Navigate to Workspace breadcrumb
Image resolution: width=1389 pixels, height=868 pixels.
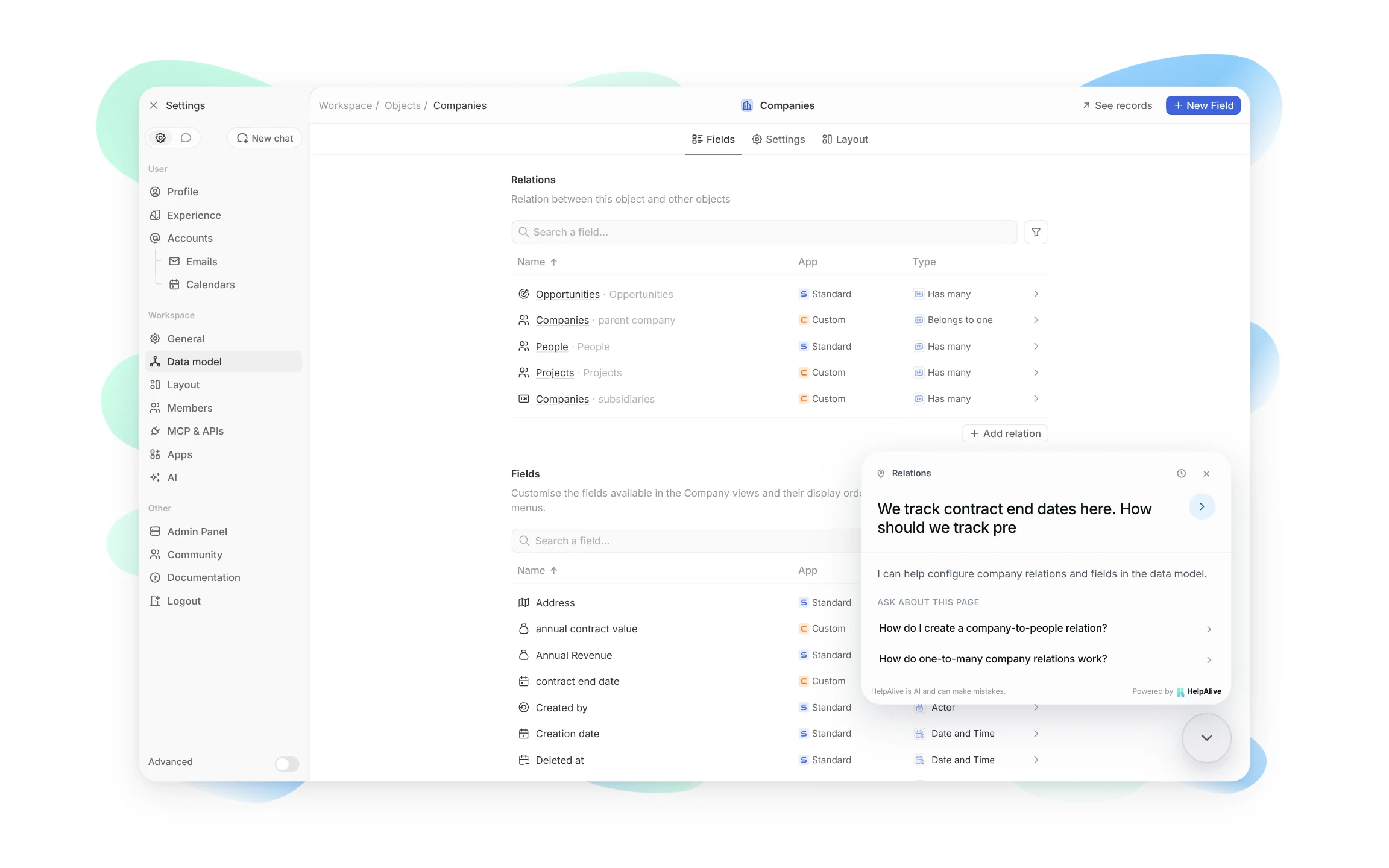pos(345,105)
